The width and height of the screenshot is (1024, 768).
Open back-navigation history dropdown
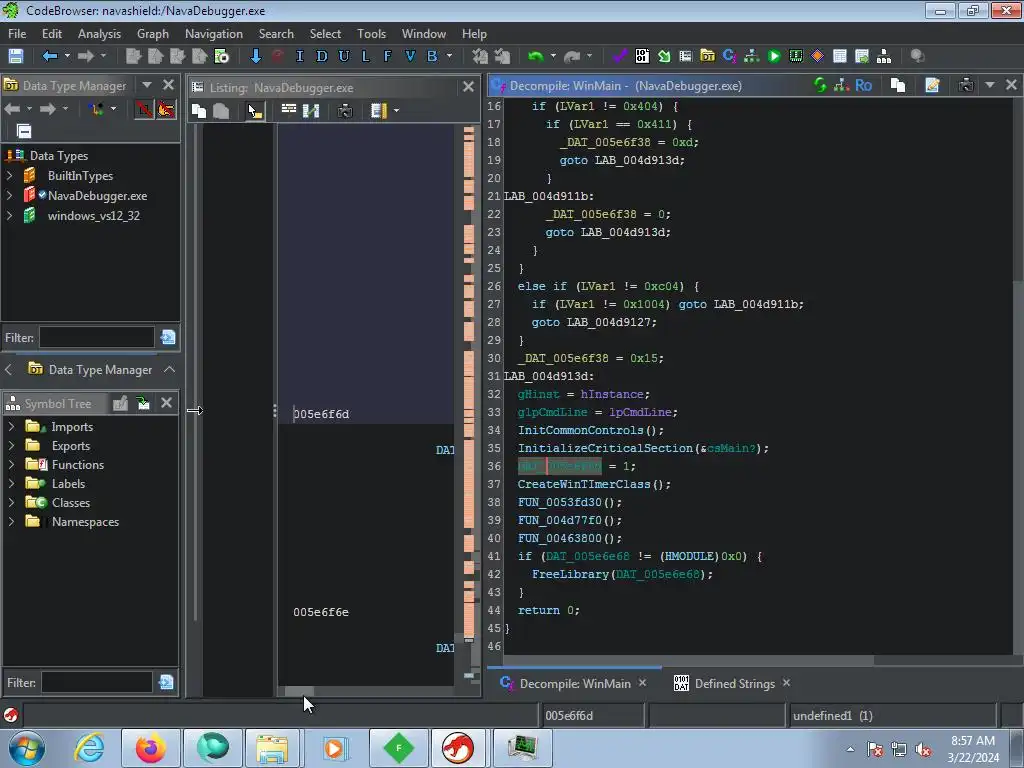(67, 56)
